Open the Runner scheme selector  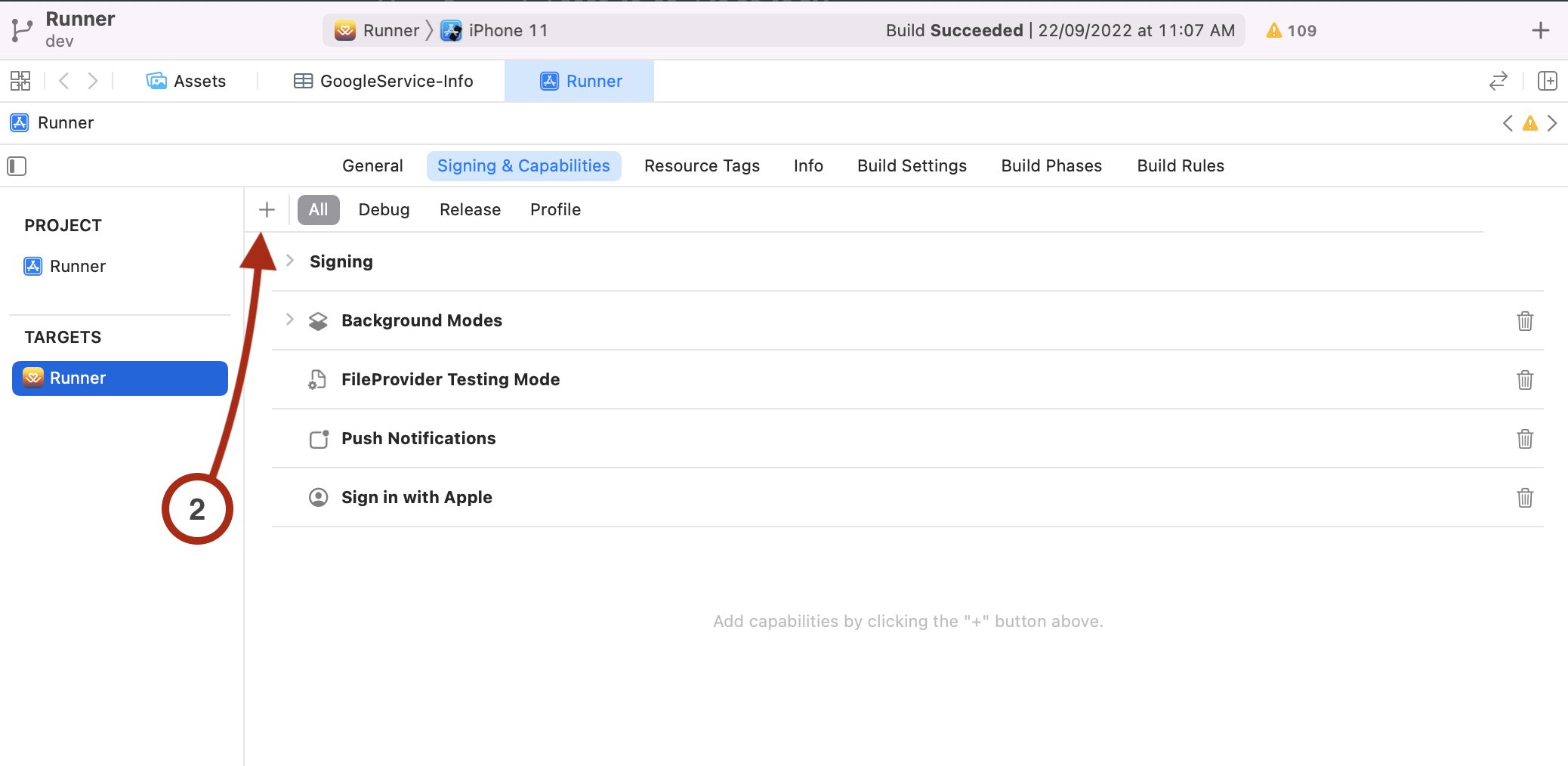pyautogui.click(x=377, y=30)
